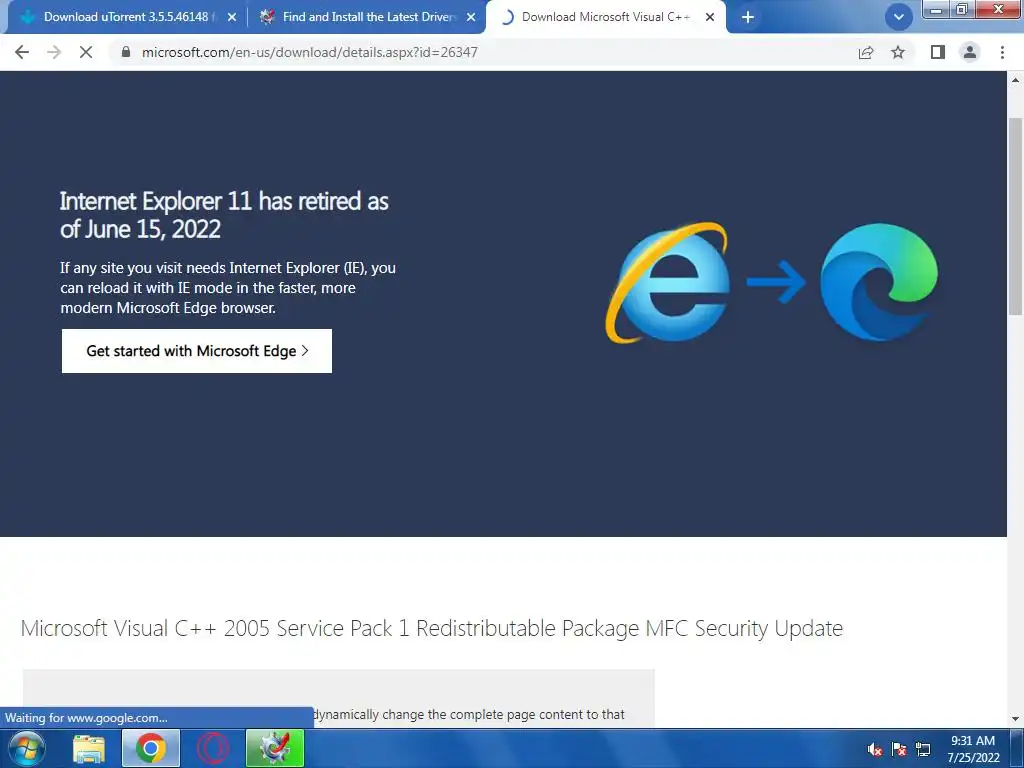Open the clock showing 9:31 AM

pos(972,749)
